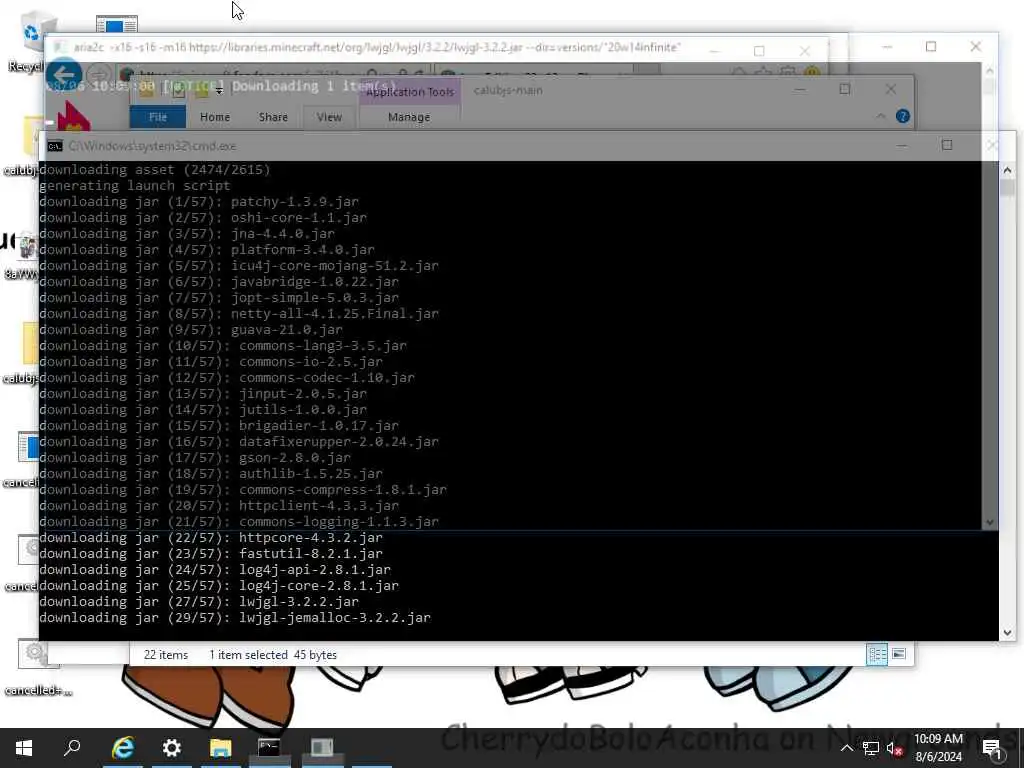Switch to the grey application taskbar icon
The height and width of the screenshot is (768, 1024).
[x=321, y=748]
